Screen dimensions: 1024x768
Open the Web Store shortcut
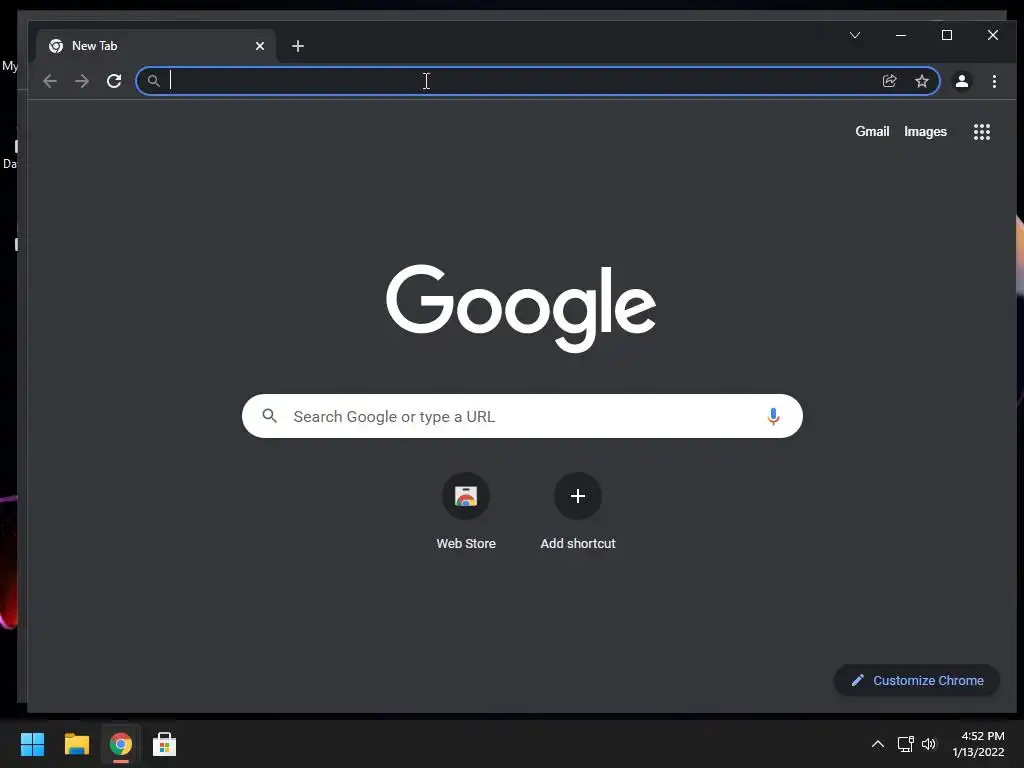[466, 513]
